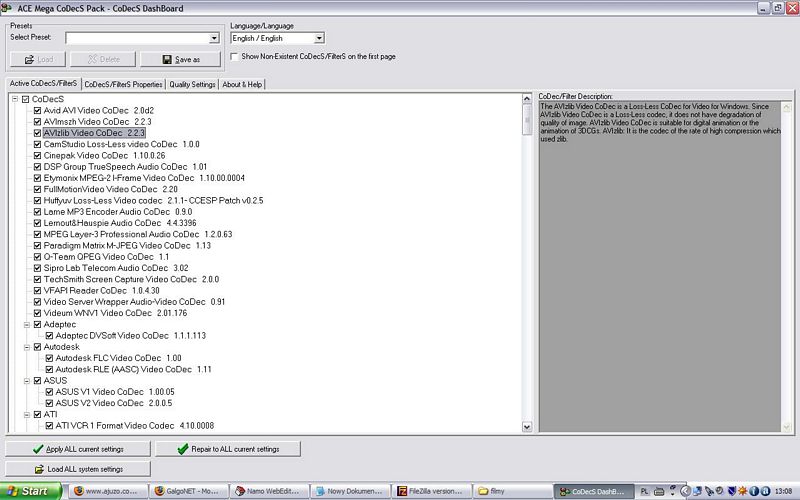800x500 pixels.
Task: Open the filmy folder taskbar window
Action: click(511, 491)
